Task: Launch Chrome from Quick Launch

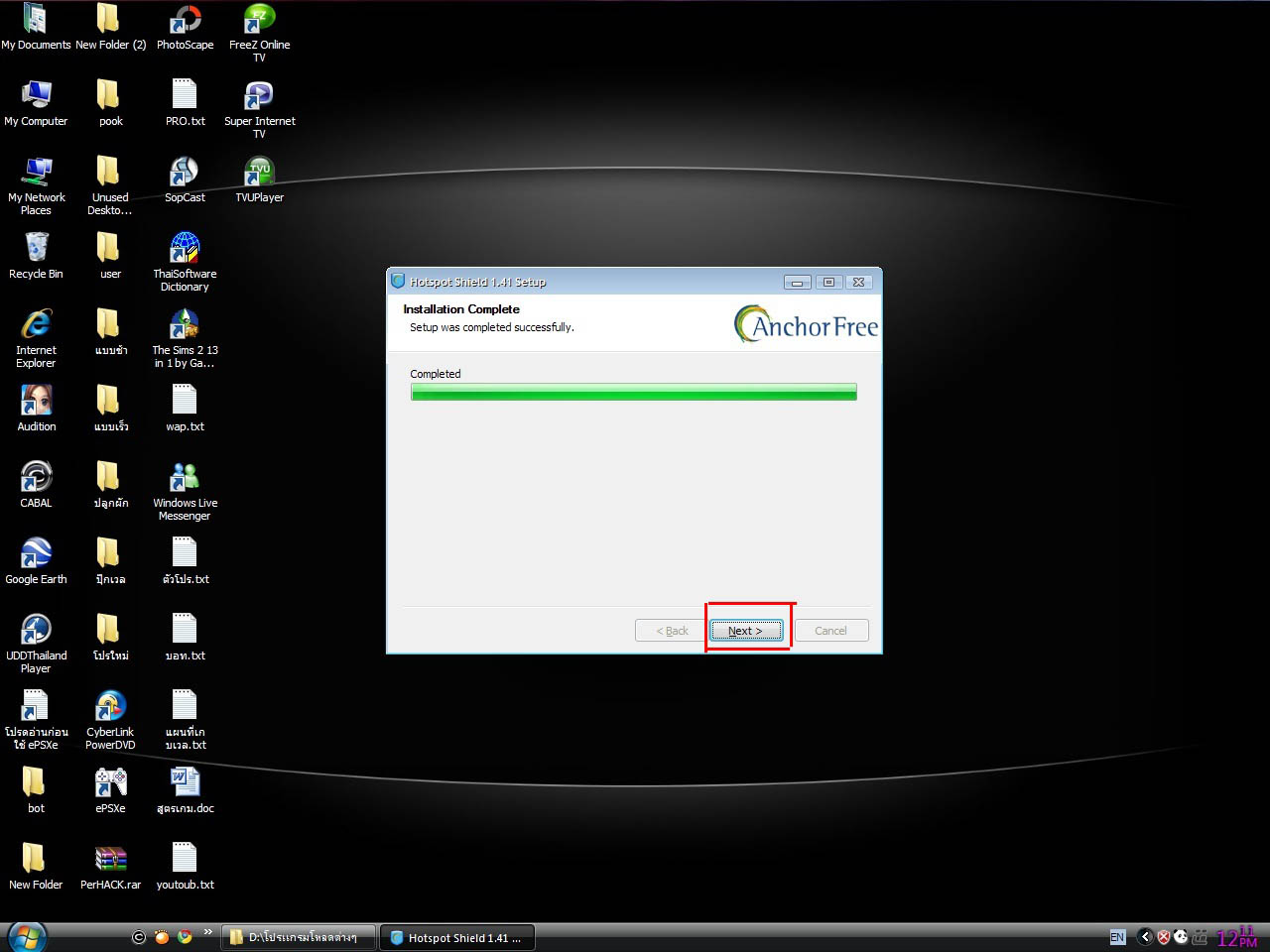Action: (185, 936)
